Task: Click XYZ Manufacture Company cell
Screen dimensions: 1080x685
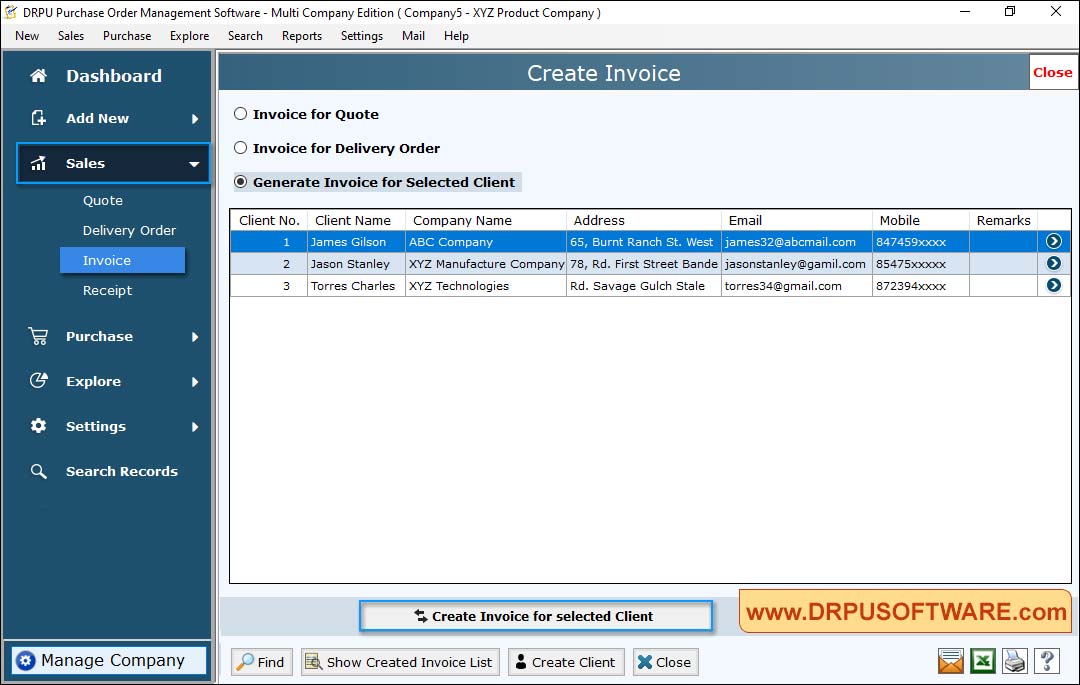Action: (x=486, y=264)
